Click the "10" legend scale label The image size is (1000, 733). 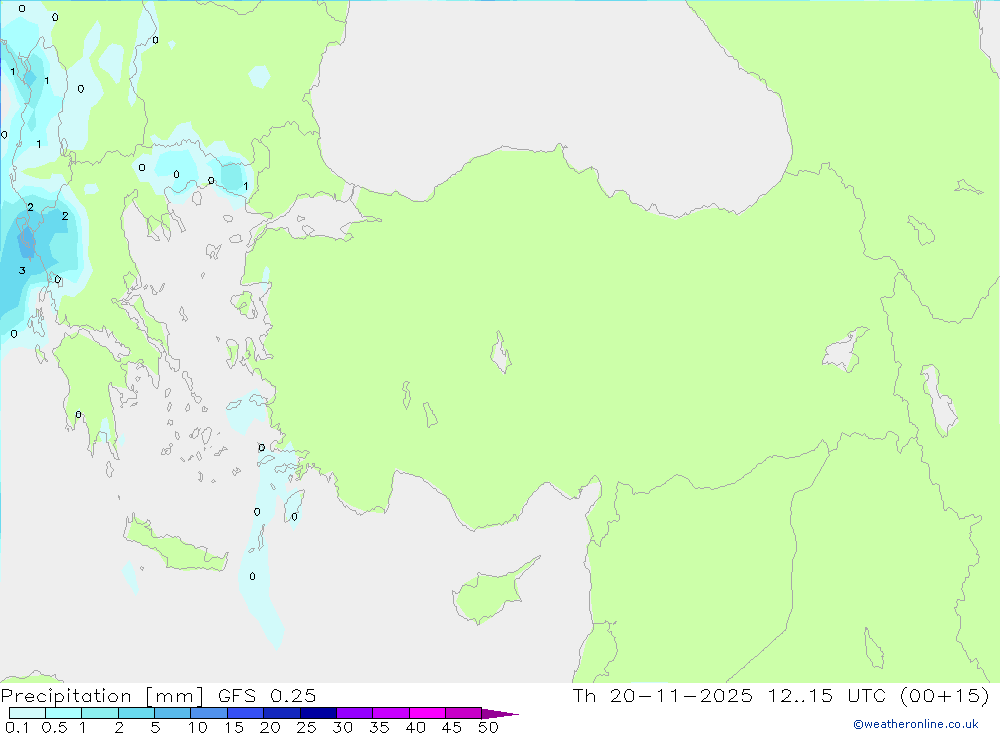tap(198, 727)
